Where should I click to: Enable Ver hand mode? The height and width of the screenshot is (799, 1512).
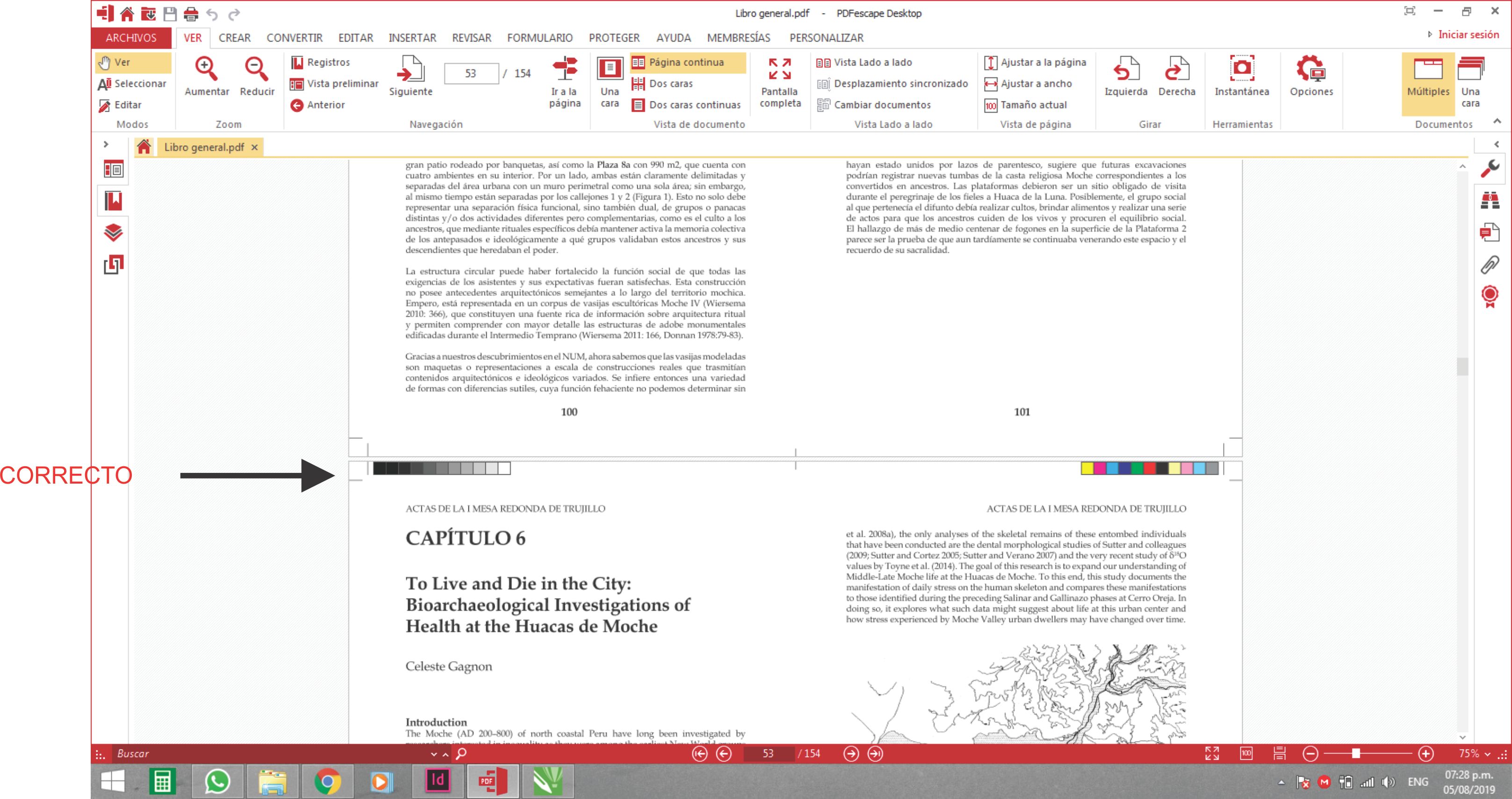133,62
